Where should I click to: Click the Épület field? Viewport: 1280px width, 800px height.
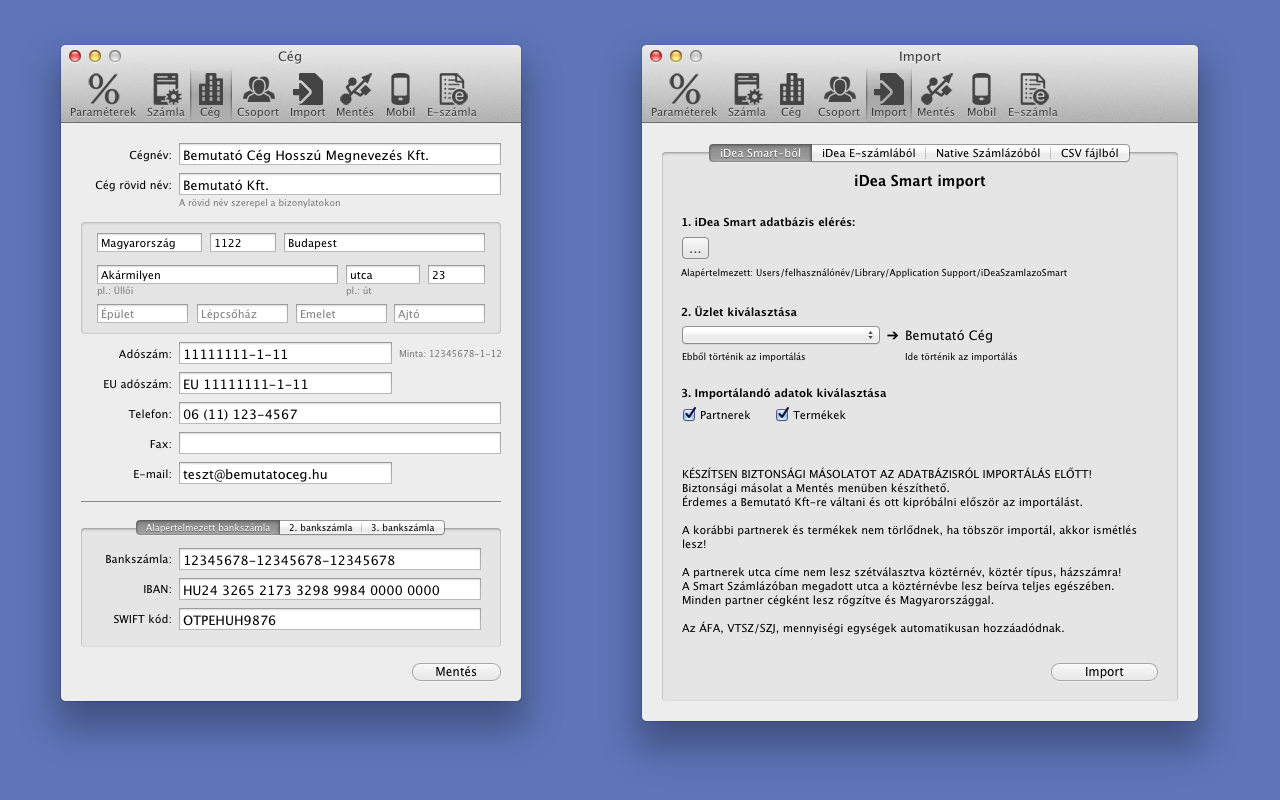142,314
